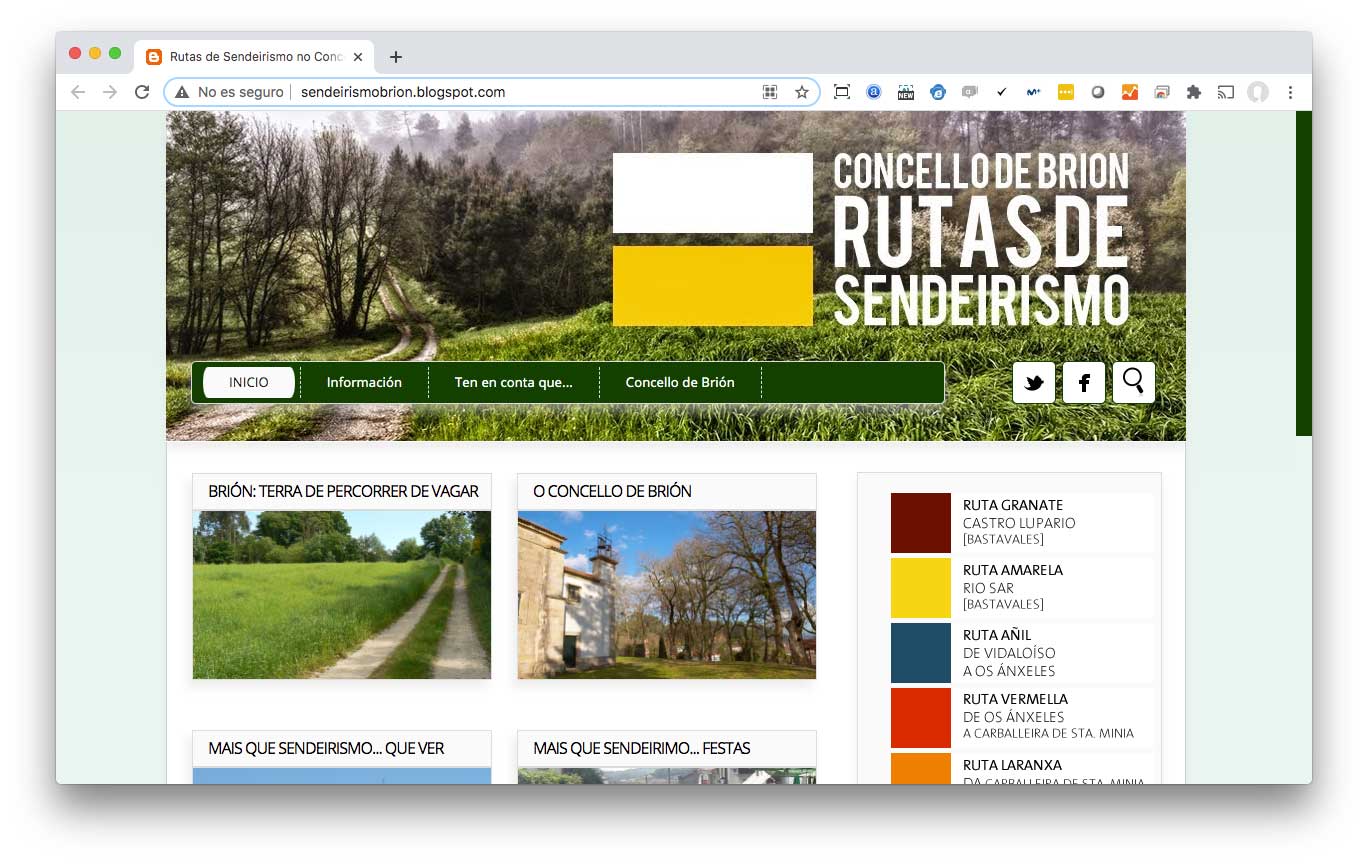Open 'O CONCELLO DE BRIÓN' post title
Screen dimensions: 1368x864
[x=612, y=491]
